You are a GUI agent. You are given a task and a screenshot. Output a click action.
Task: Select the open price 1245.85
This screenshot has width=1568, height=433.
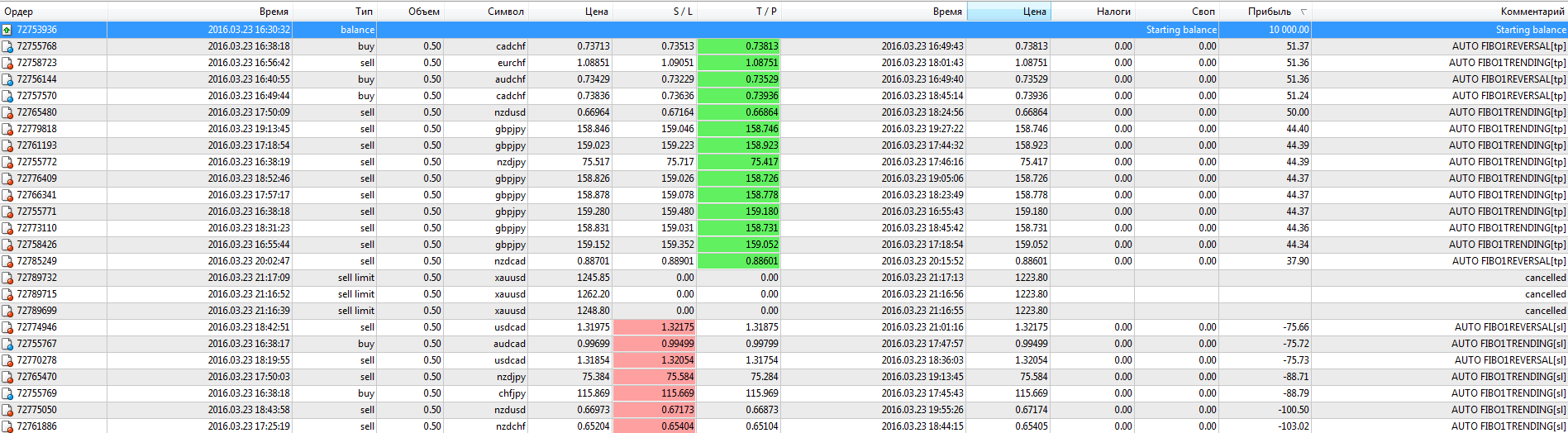pos(593,278)
